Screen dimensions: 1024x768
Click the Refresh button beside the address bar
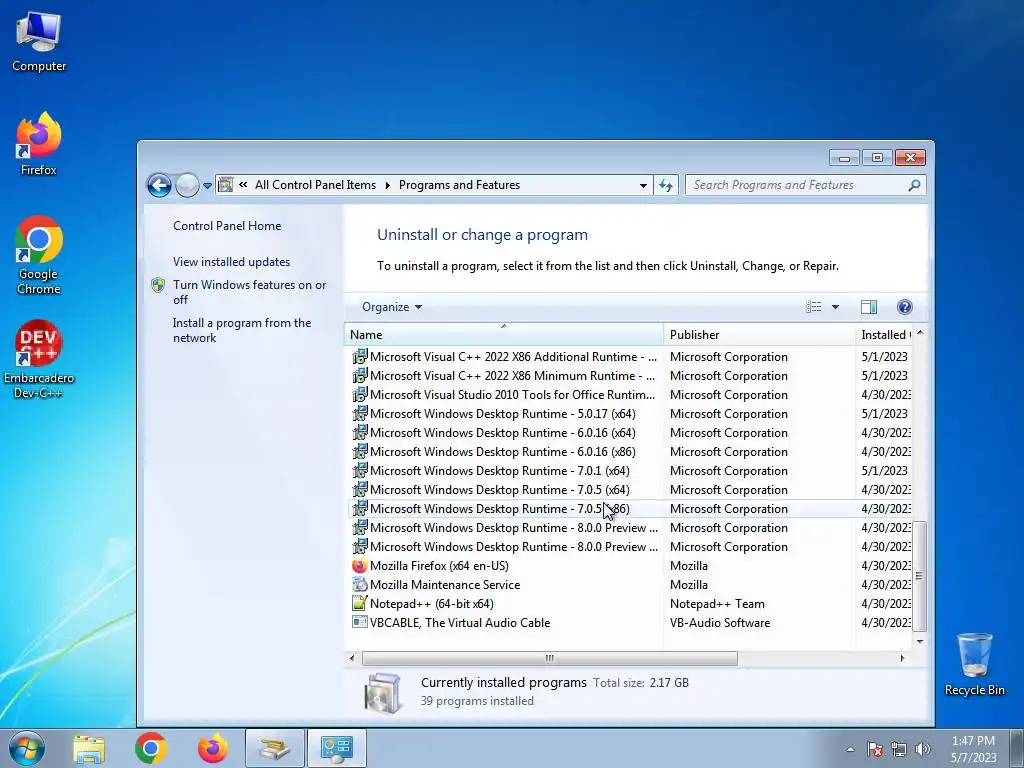coord(665,185)
